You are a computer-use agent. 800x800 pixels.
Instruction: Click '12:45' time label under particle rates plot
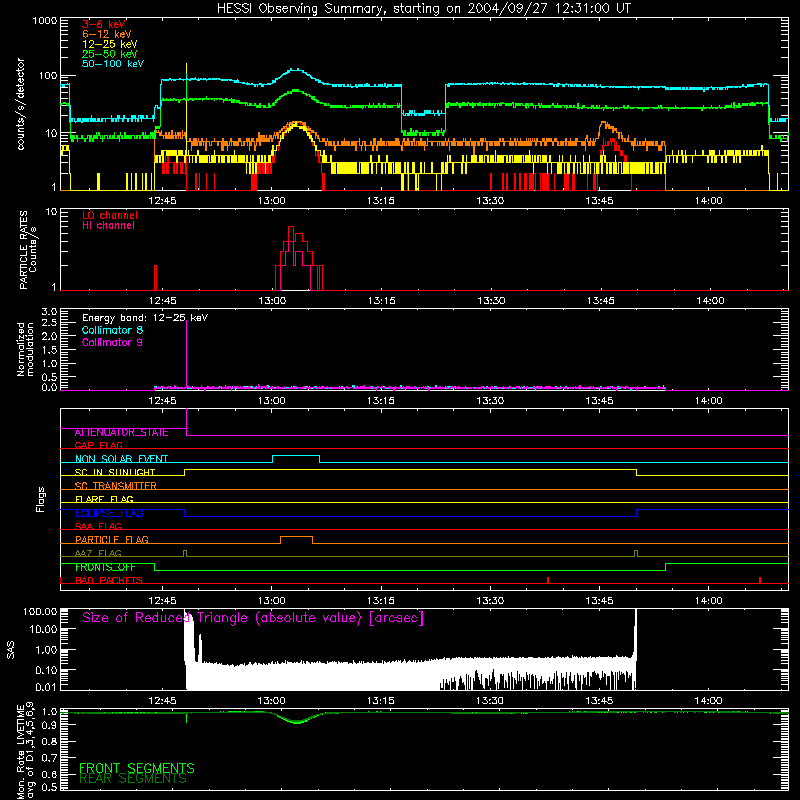[162, 301]
